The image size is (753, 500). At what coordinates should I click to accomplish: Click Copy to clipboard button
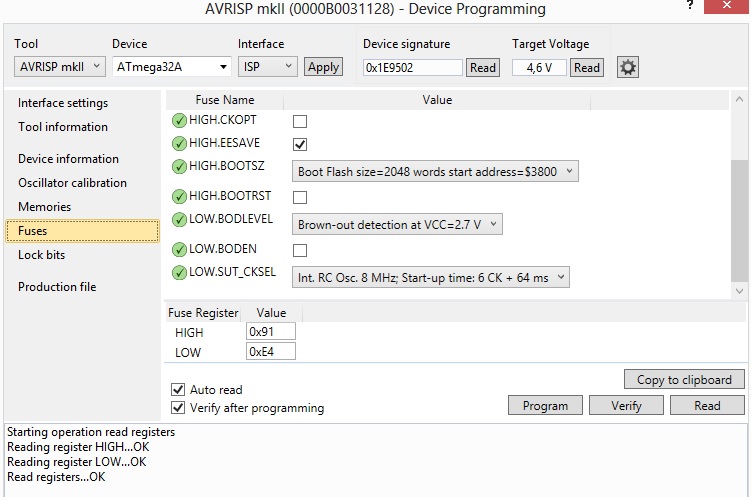coord(684,379)
